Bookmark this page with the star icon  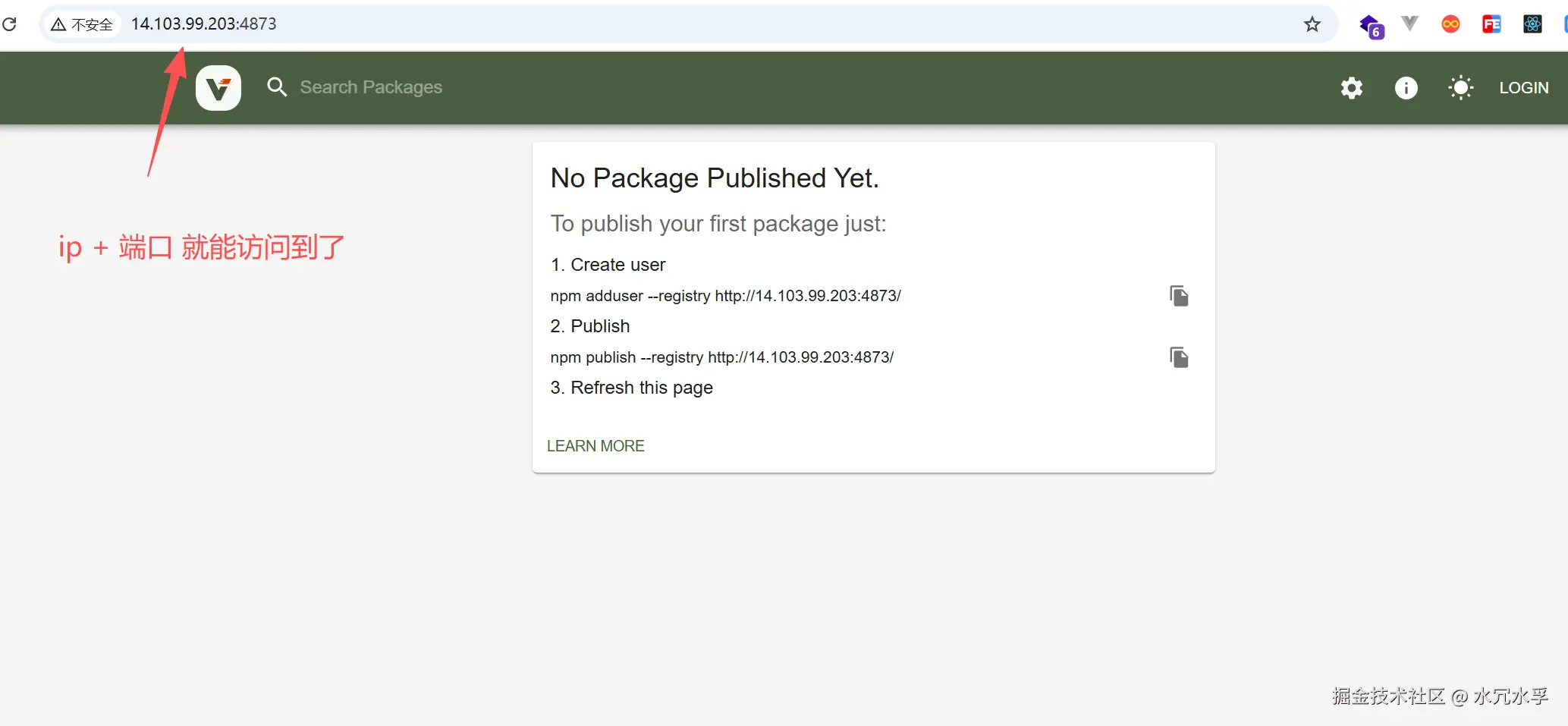(1312, 24)
